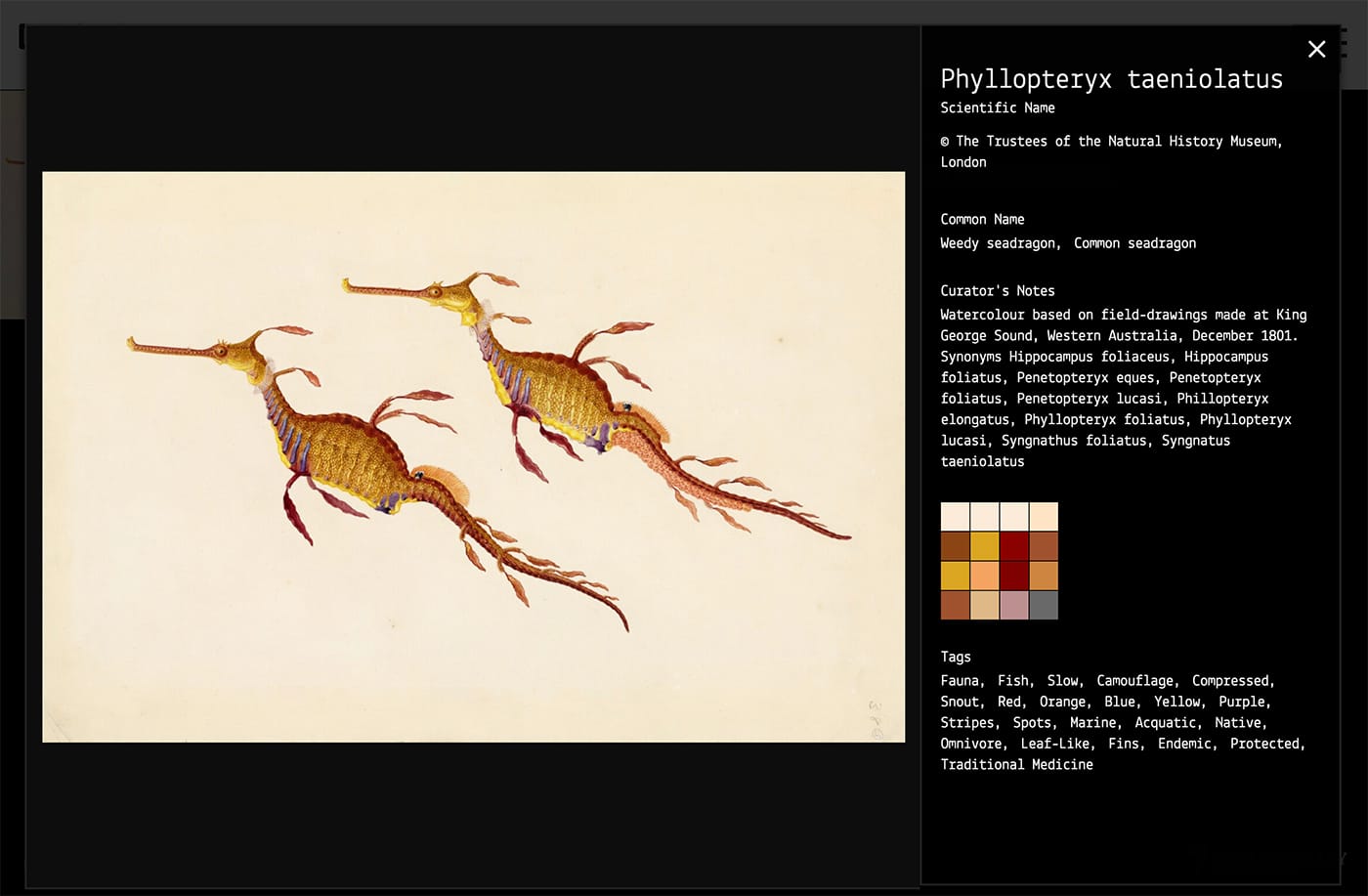Image resolution: width=1368 pixels, height=896 pixels.
Task: Click the seadragon watercolour illustration
Action: pyautogui.click(x=473, y=456)
